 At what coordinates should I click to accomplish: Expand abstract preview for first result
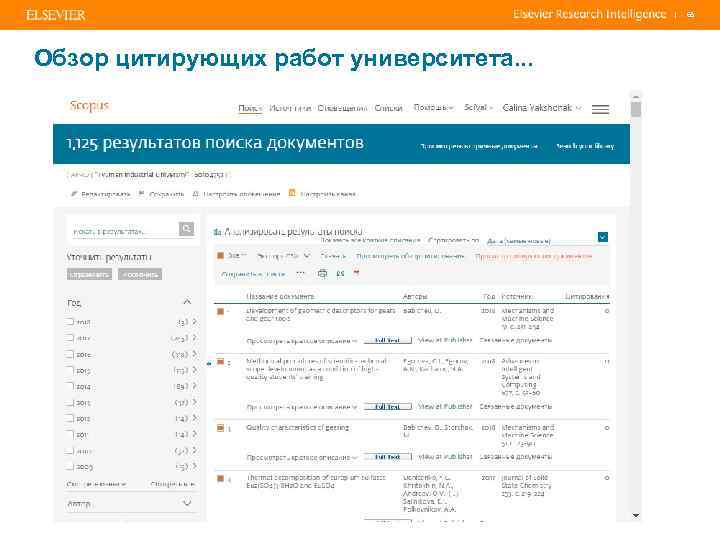pyautogui.click(x=301, y=341)
